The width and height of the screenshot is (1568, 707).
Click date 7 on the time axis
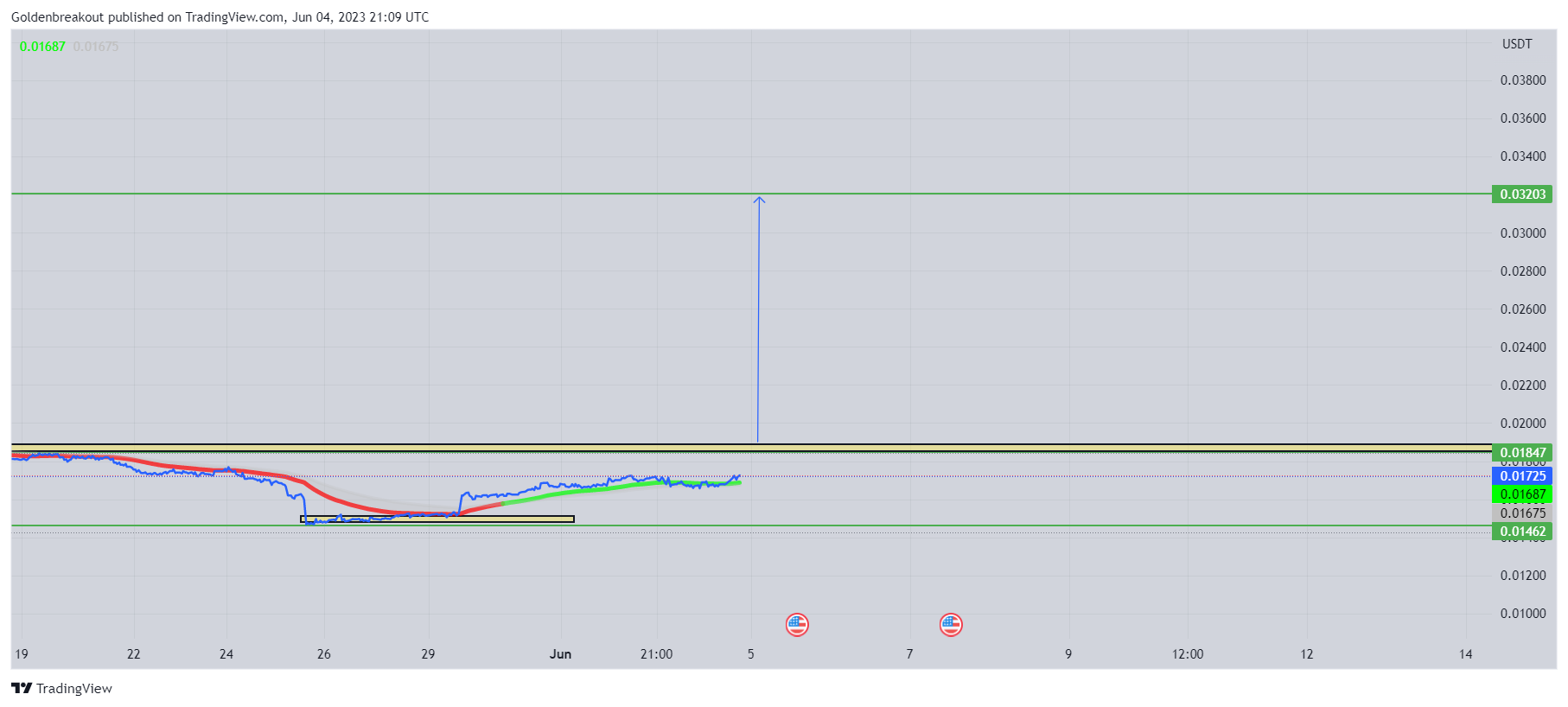tap(909, 654)
